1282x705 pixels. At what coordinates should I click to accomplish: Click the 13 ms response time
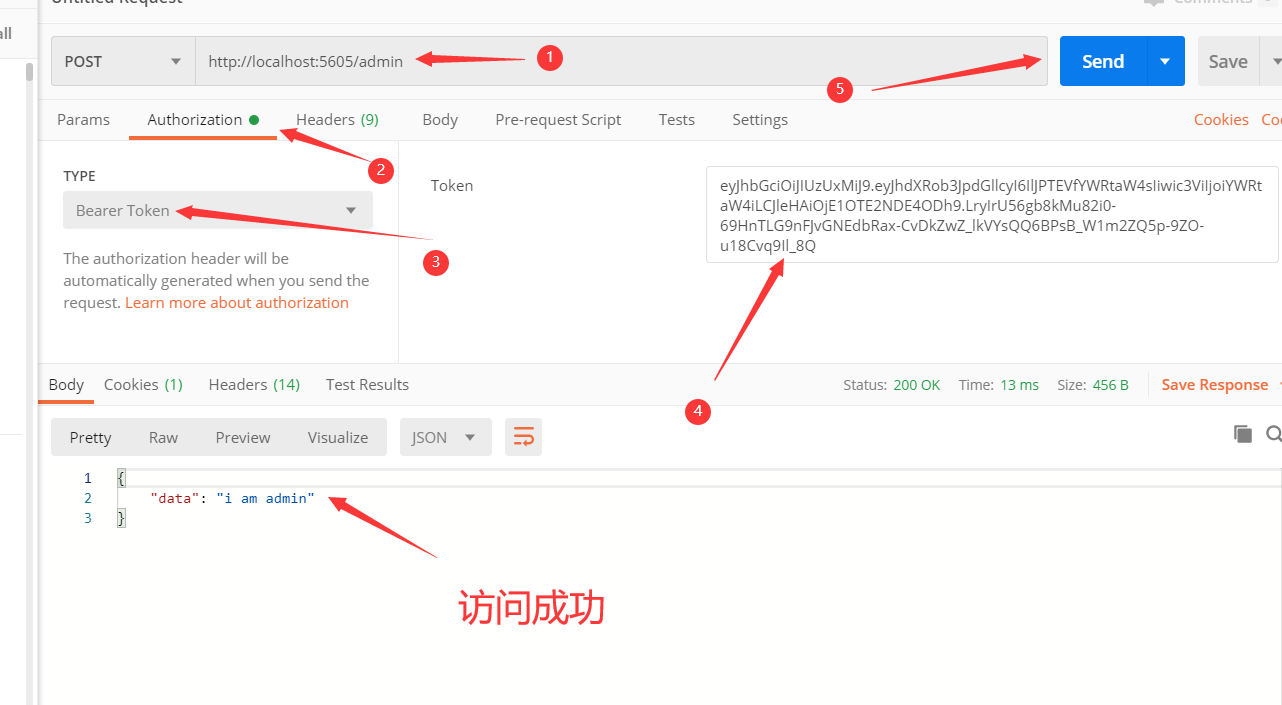click(1019, 384)
